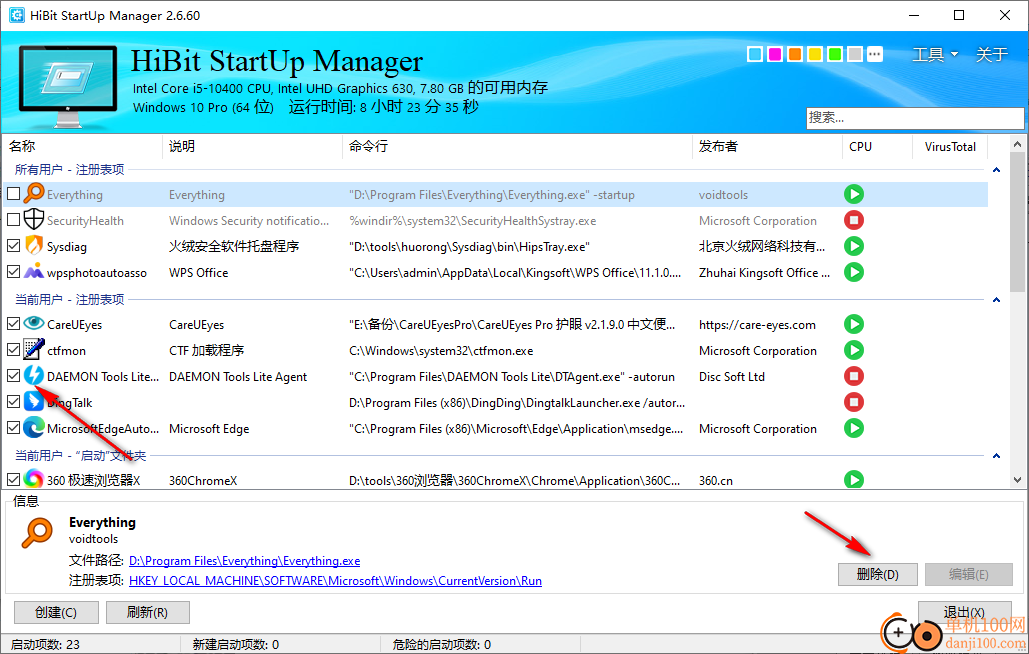Image resolution: width=1029 pixels, height=654 pixels.
Task: Click the 创建(C) button
Action: point(56,613)
